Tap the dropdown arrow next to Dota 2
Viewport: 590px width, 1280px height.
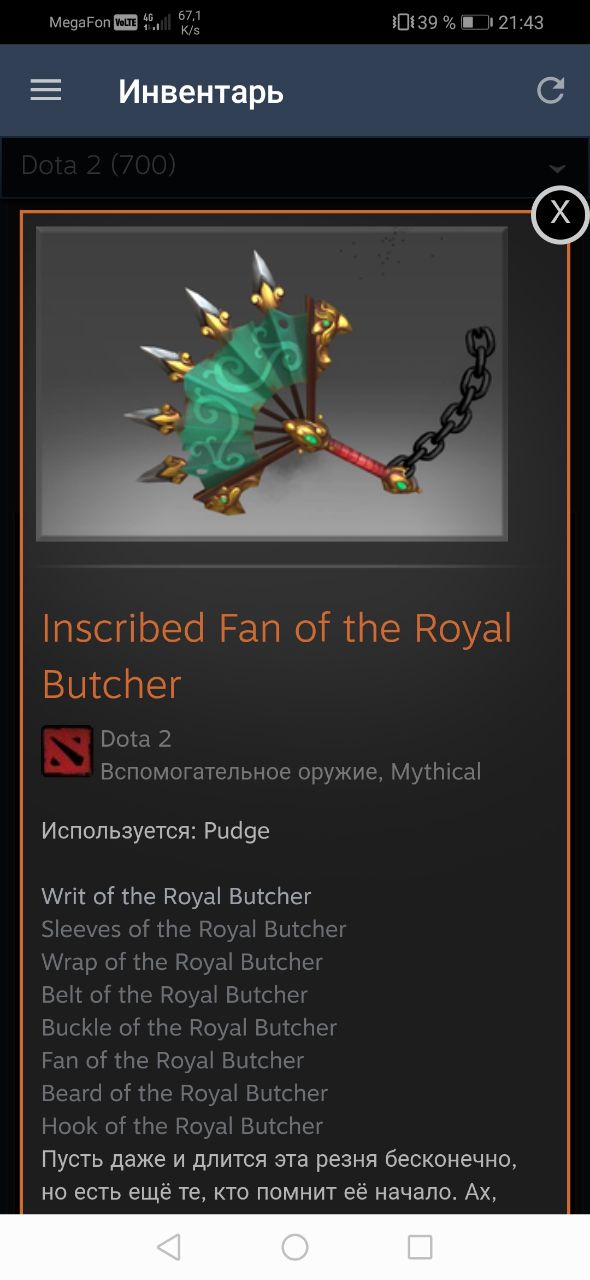coord(557,168)
